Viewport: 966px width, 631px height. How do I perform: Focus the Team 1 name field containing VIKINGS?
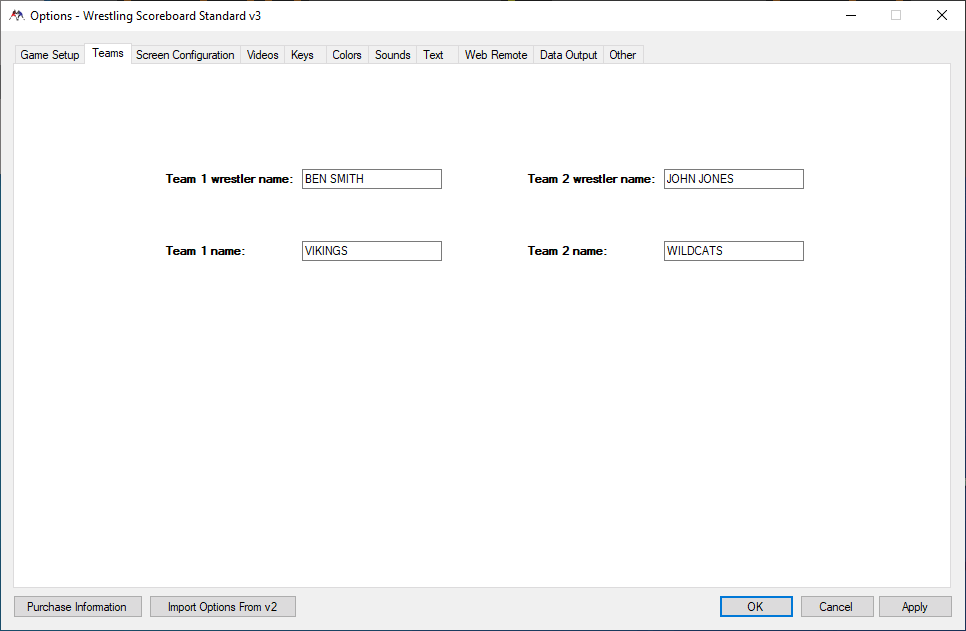click(x=371, y=251)
